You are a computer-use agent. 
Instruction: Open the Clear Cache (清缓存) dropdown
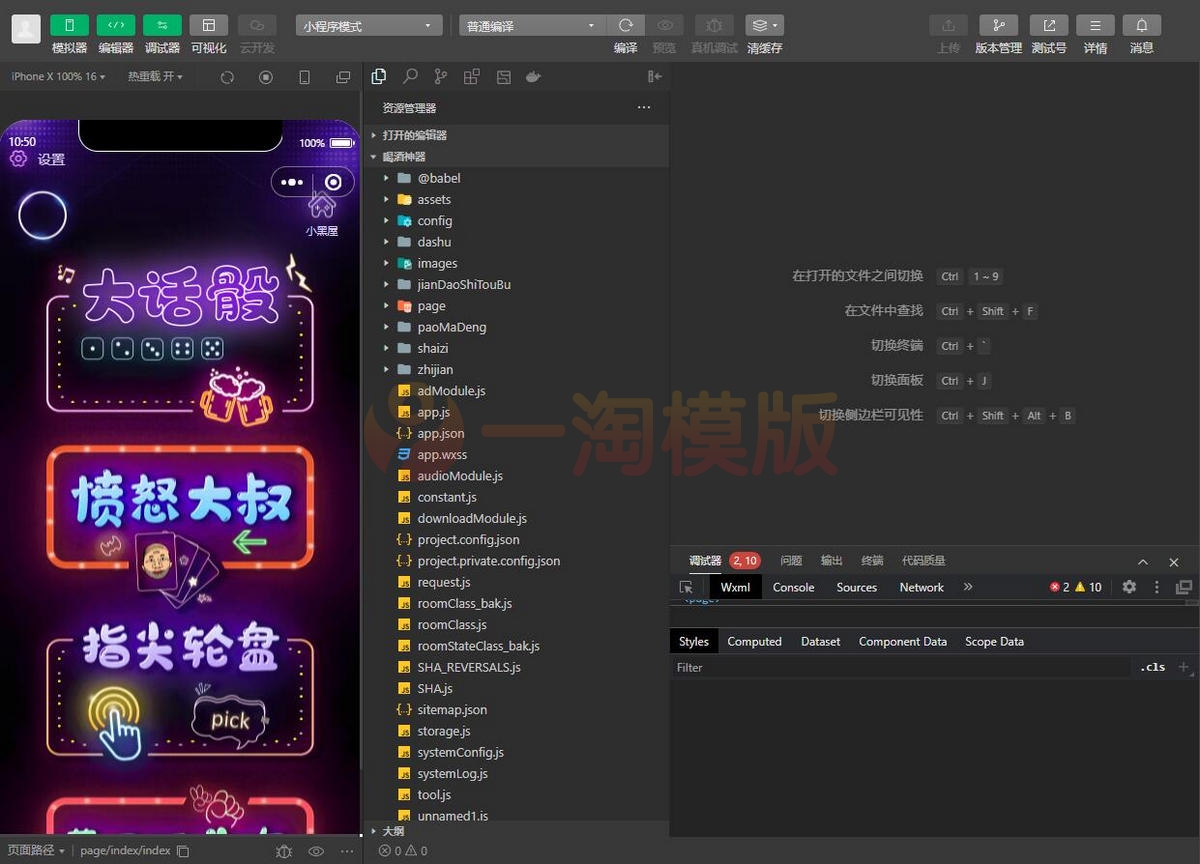click(765, 25)
